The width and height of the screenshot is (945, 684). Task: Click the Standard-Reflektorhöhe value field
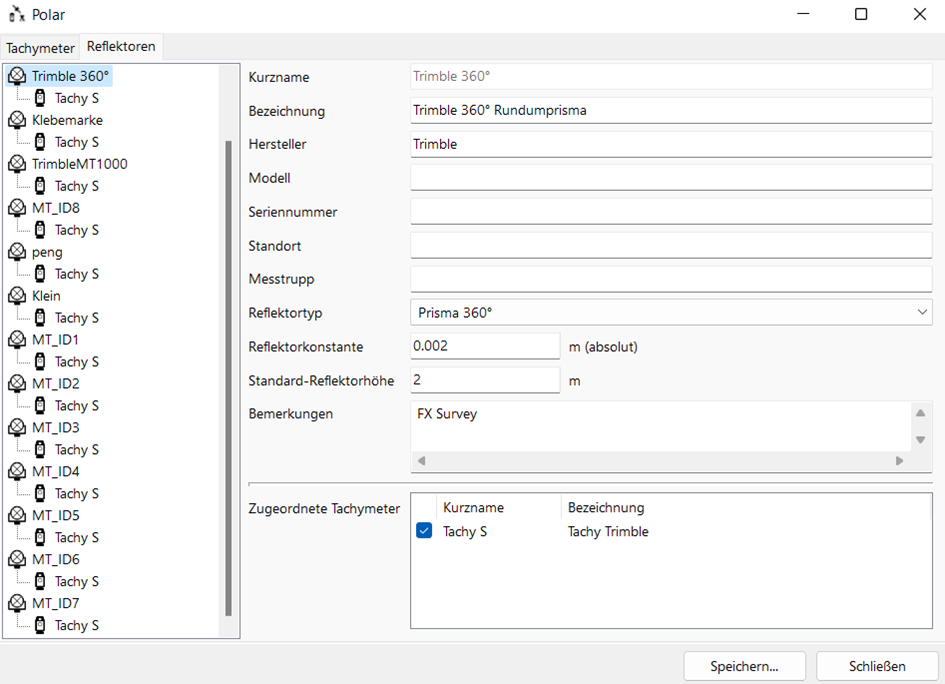[x=485, y=380]
